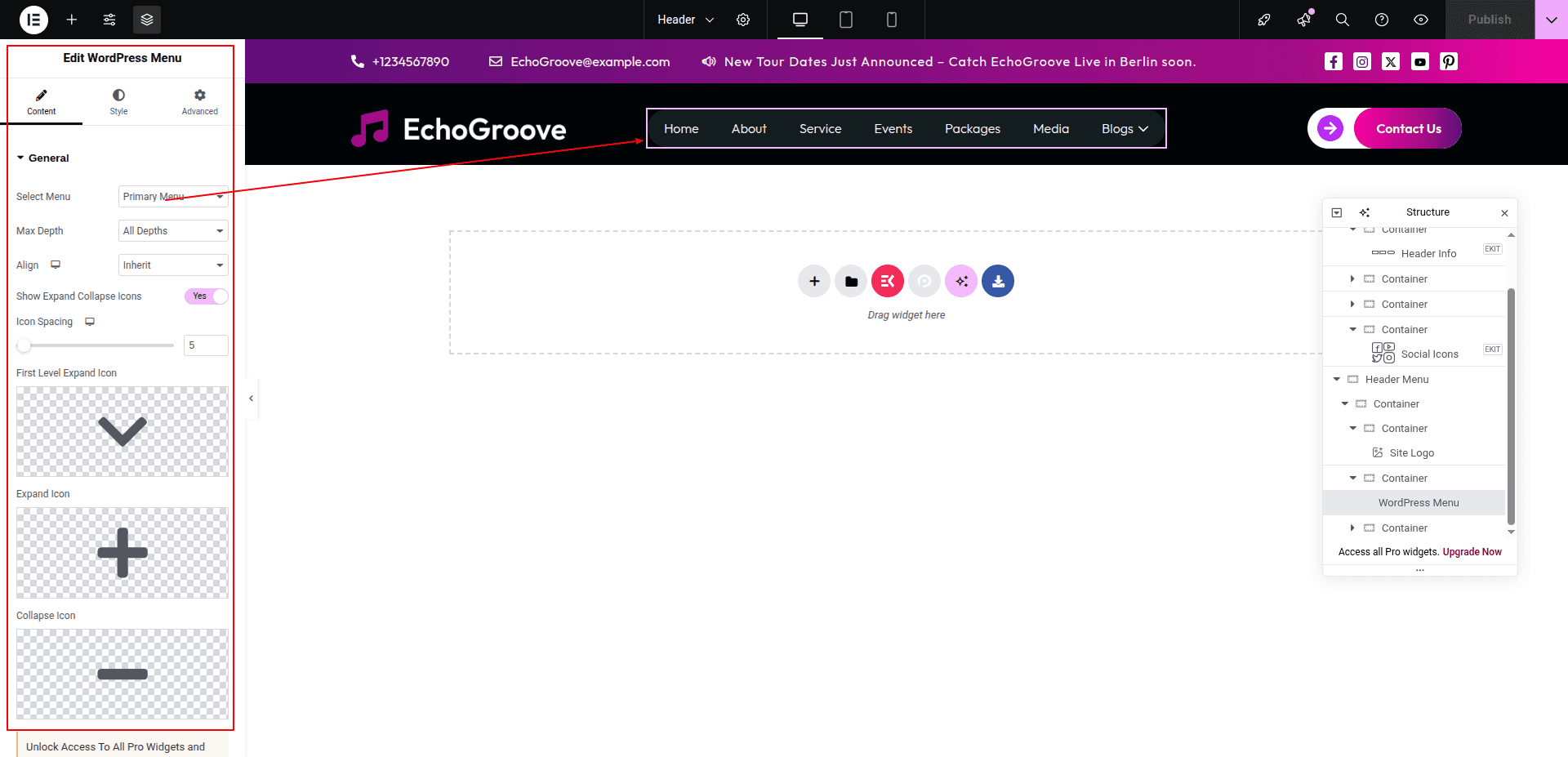Open the Max Depth dropdown

coord(173,231)
